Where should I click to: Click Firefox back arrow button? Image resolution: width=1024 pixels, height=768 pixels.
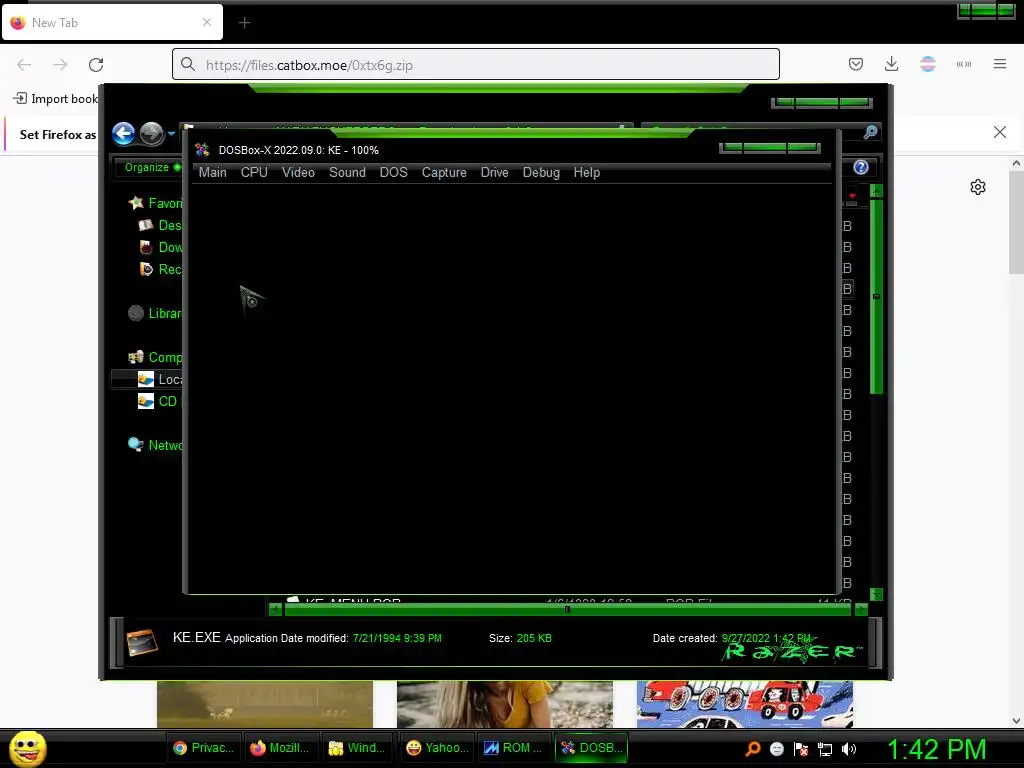(24, 65)
